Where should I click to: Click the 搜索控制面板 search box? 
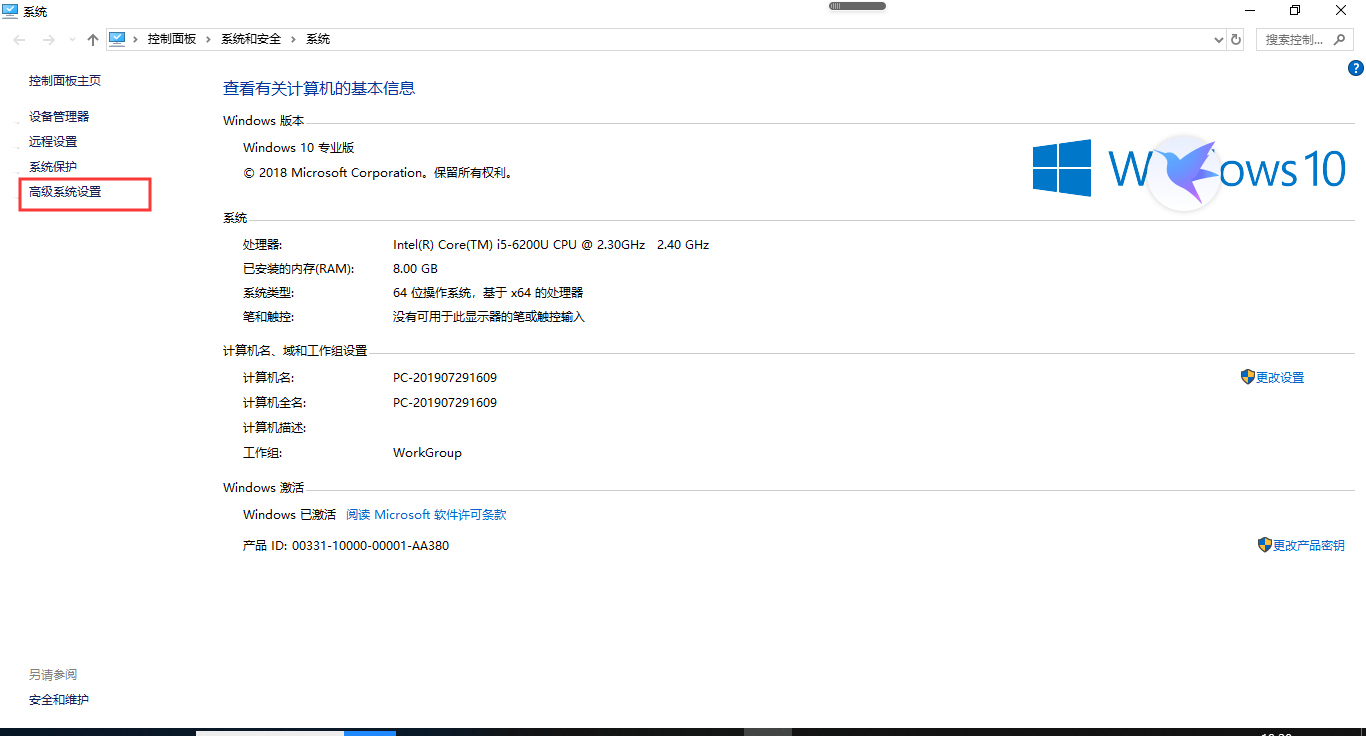[1305, 40]
